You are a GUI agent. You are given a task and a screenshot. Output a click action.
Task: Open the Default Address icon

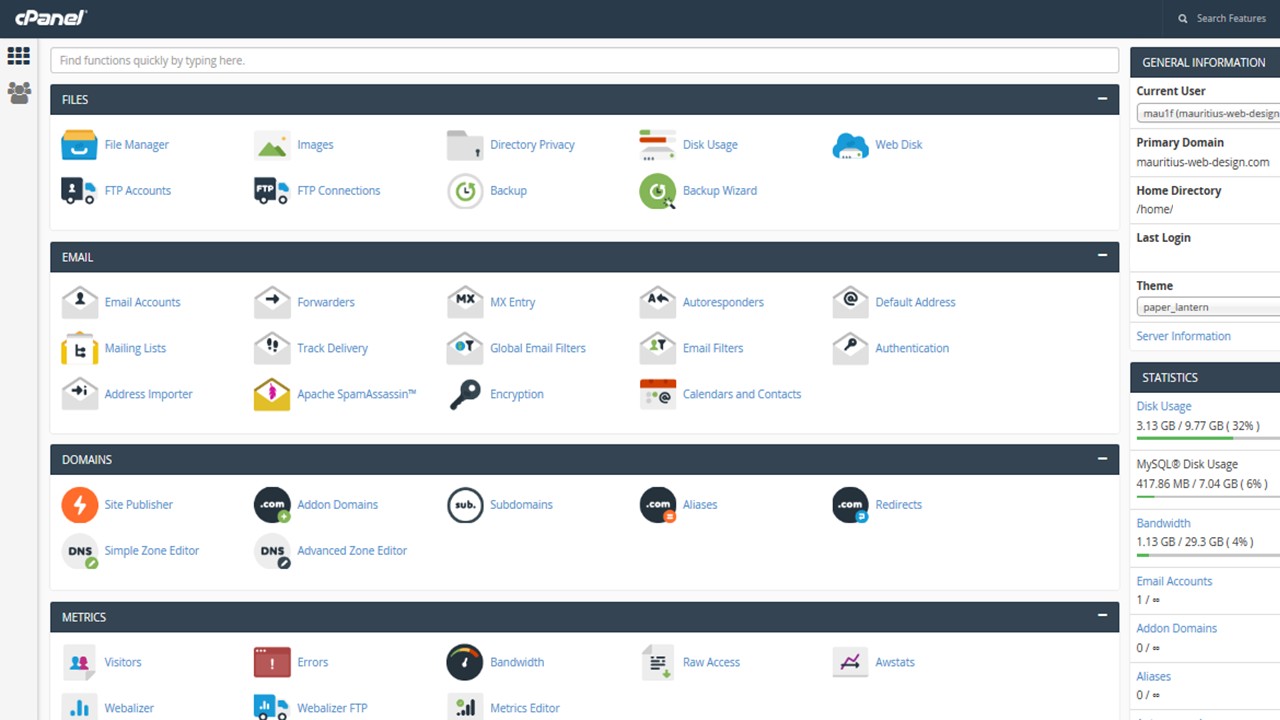pos(850,302)
